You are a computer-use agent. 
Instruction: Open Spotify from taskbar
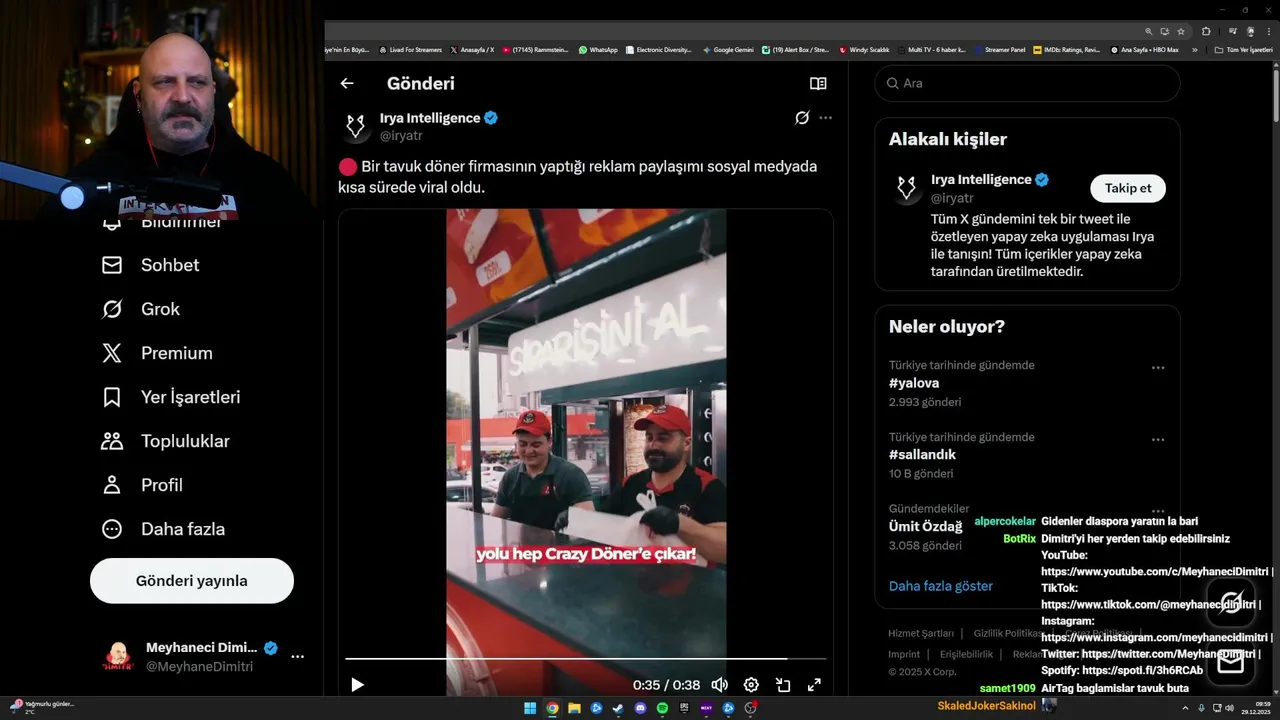662,708
